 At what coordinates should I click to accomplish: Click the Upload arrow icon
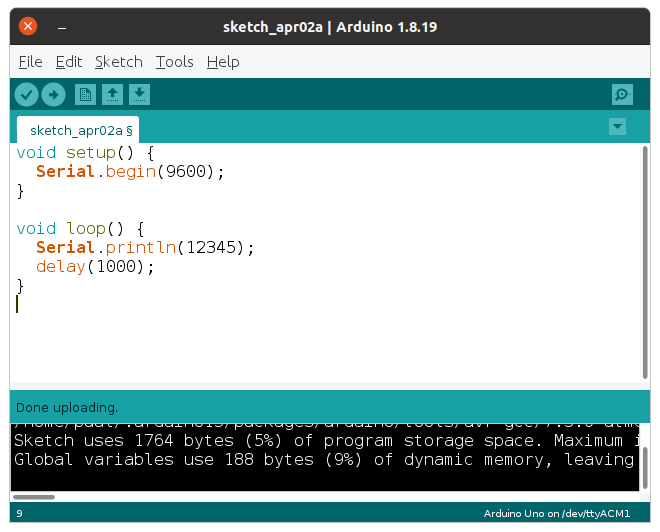(53, 94)
